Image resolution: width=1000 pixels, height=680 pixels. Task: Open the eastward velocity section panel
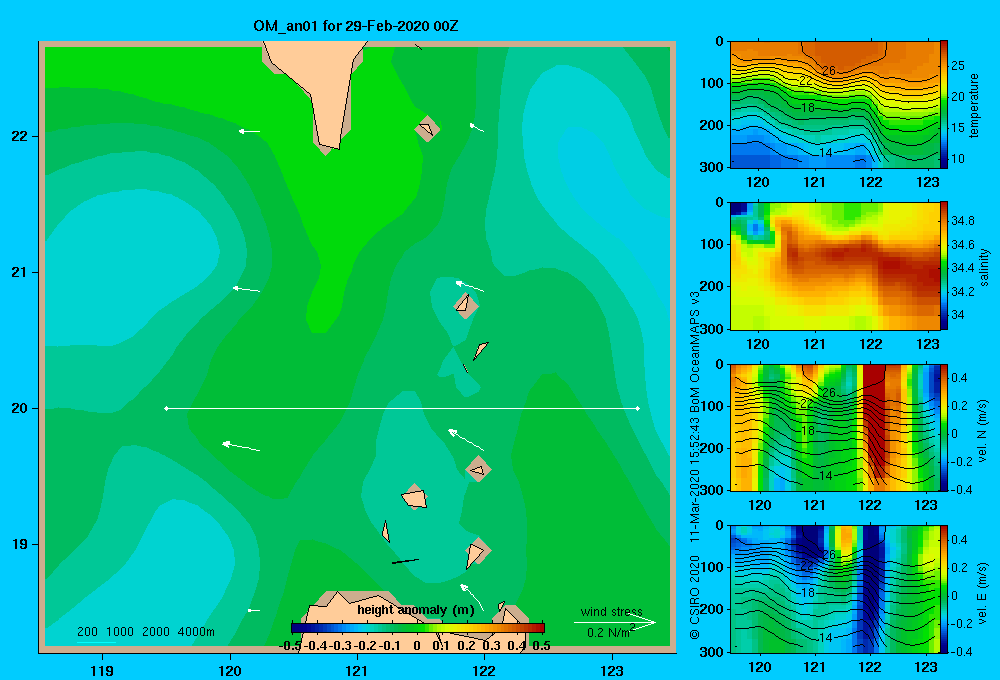(x=835, y=588)
